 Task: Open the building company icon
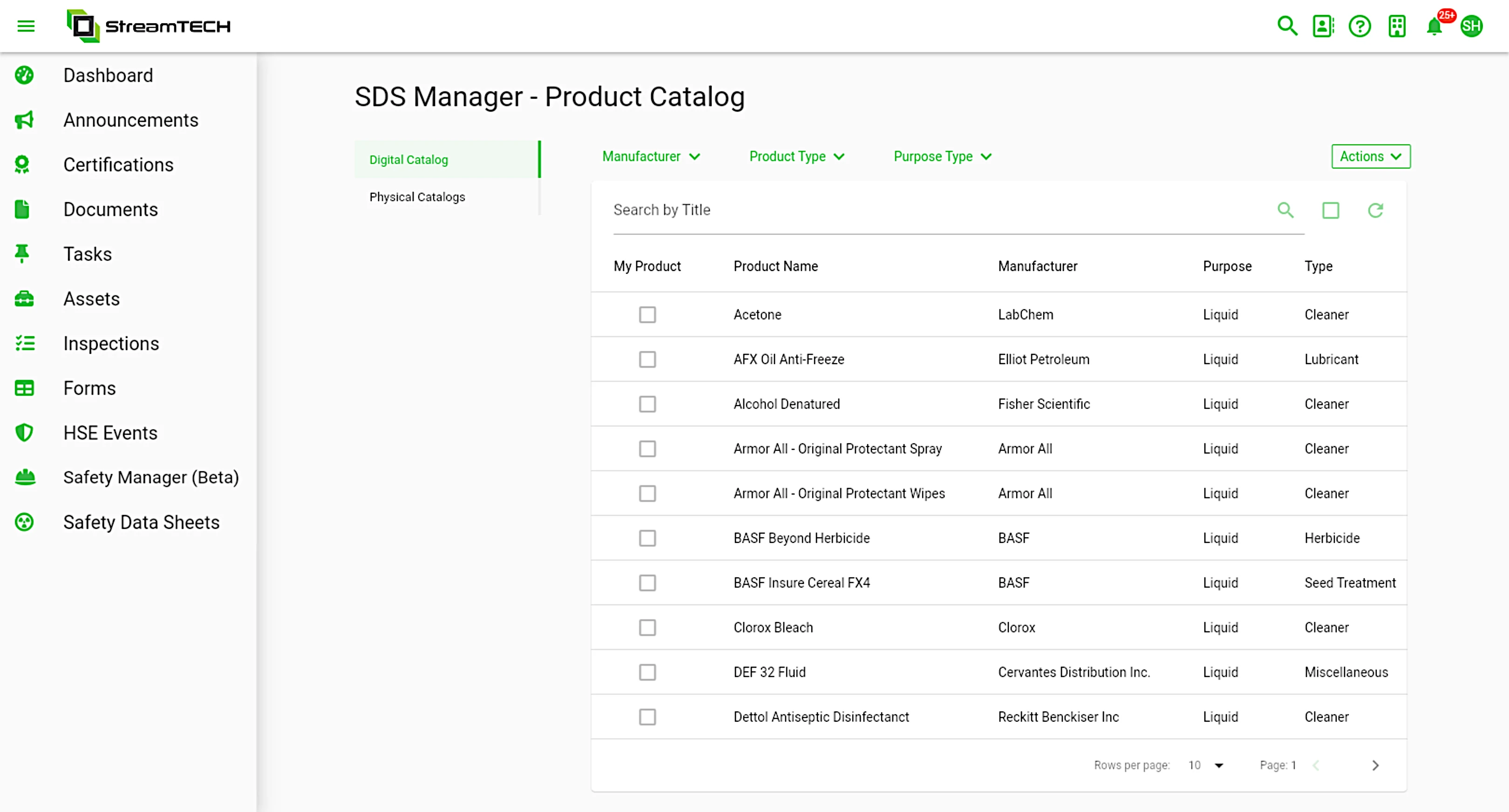(x=1397, y=26)
